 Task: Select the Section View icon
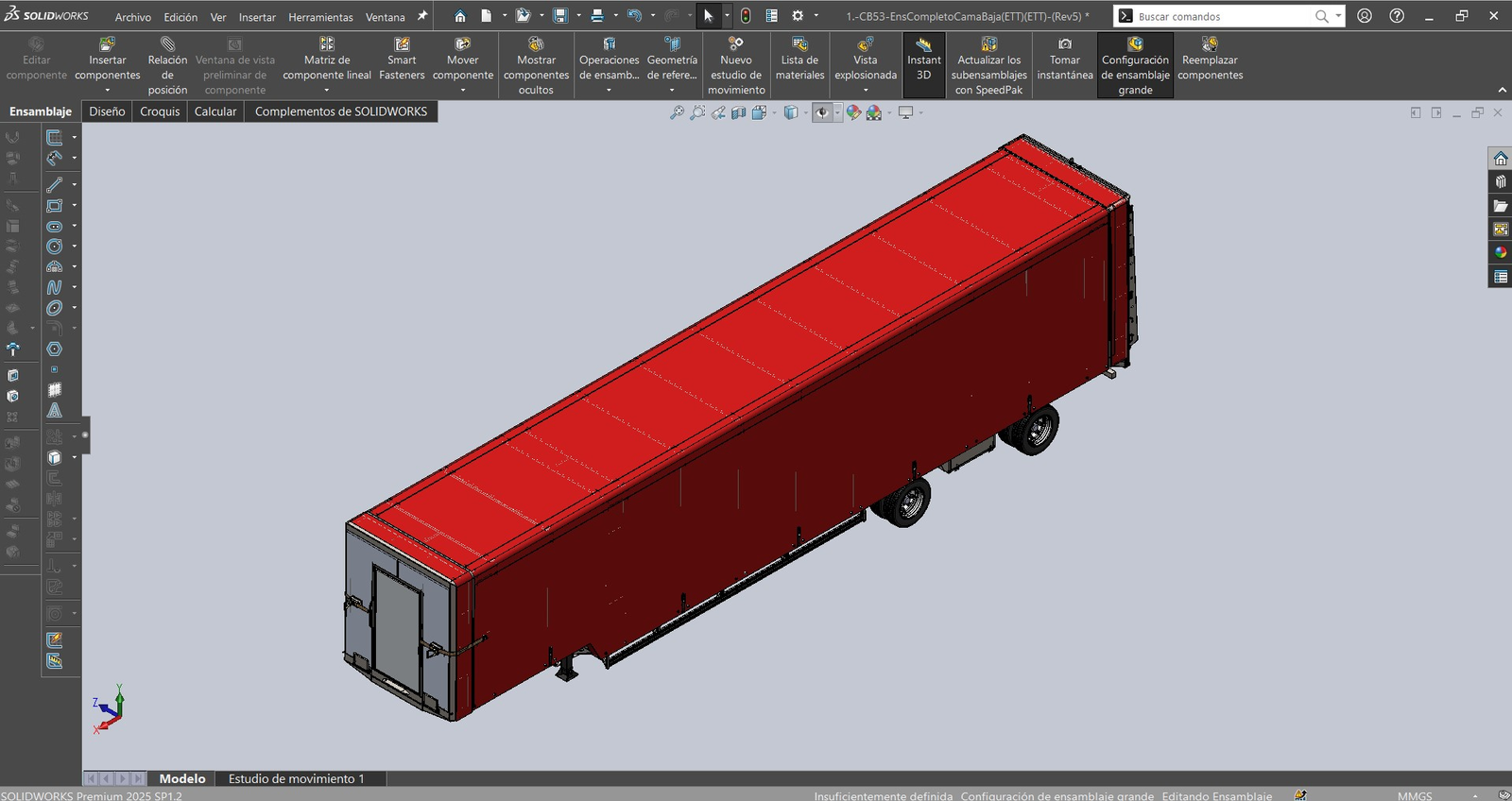(x=738, y=112)
